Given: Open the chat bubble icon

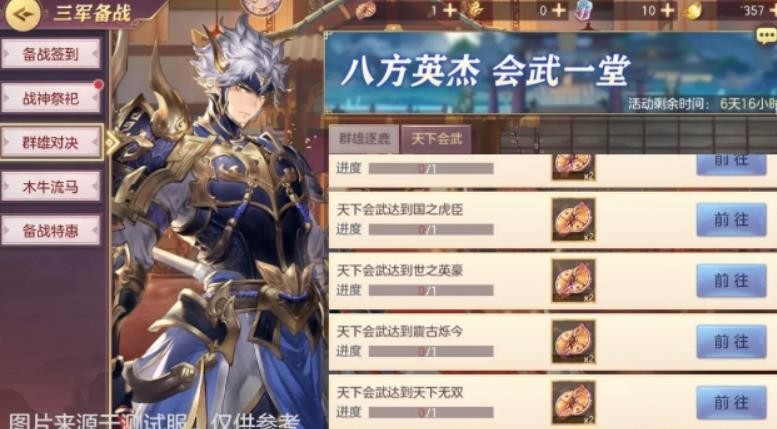Looking at the screenshot, I should pos(766,35).
